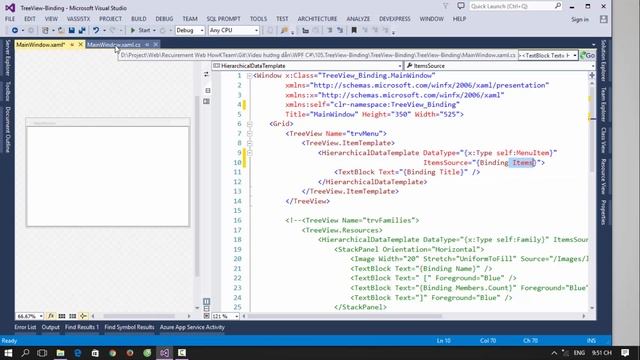Toggle effects fx button in designer

(x=51, y=316)
